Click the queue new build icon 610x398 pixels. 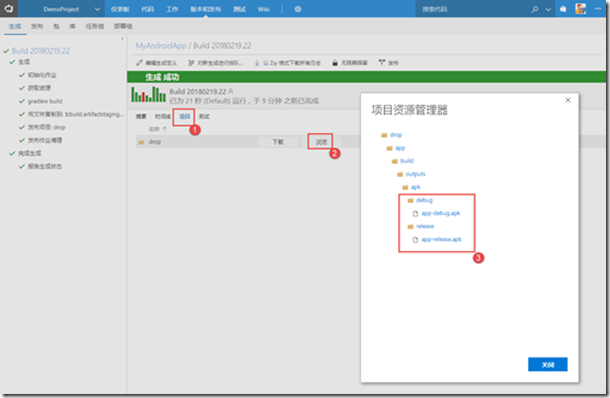click(x=191, y=63)
